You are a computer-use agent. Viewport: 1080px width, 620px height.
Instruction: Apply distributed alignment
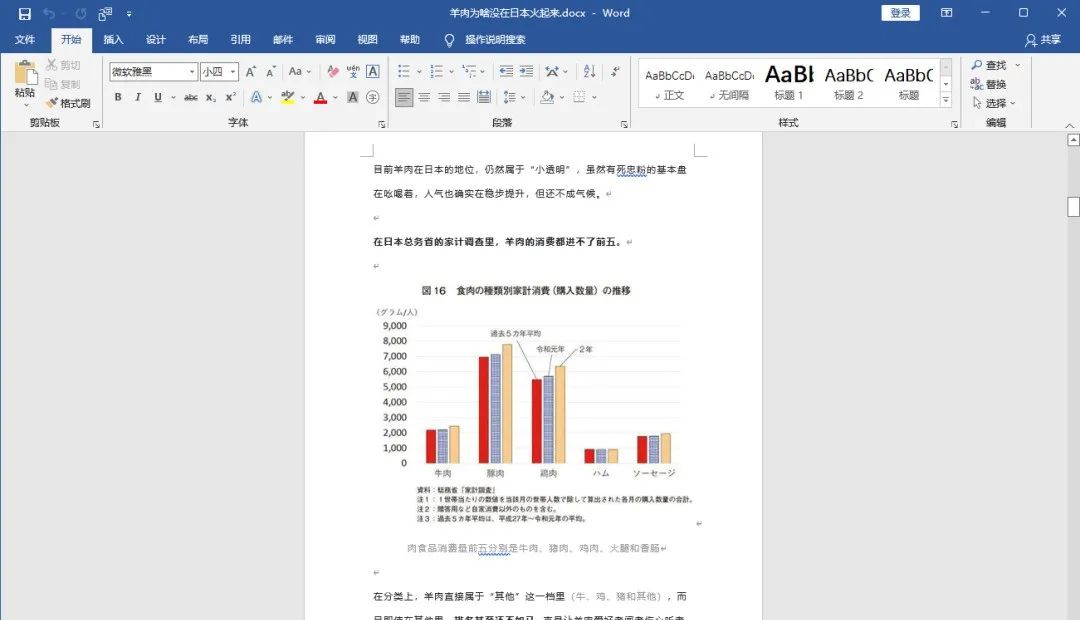(484, 97)
